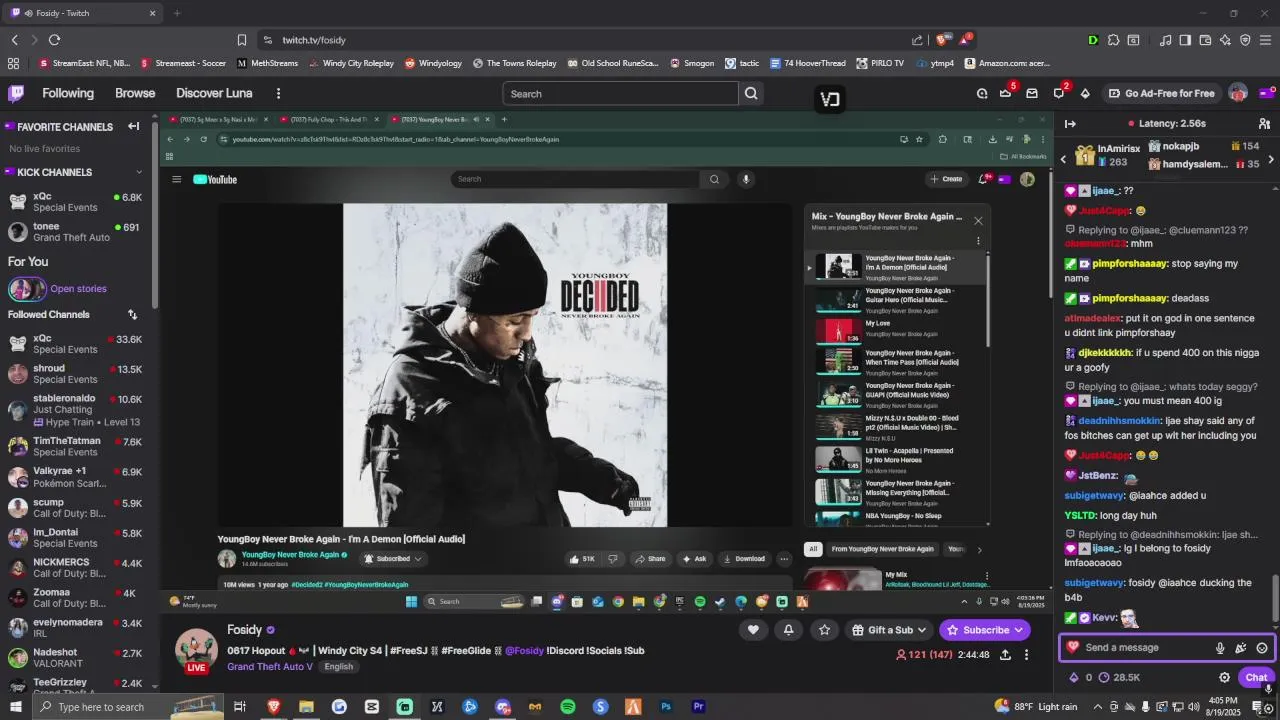Open Photoshop from the Windows taskbar
Image resolution: width=1280 pixels, height=720 pixels.
pyautogui.click(x=666, y=707)
